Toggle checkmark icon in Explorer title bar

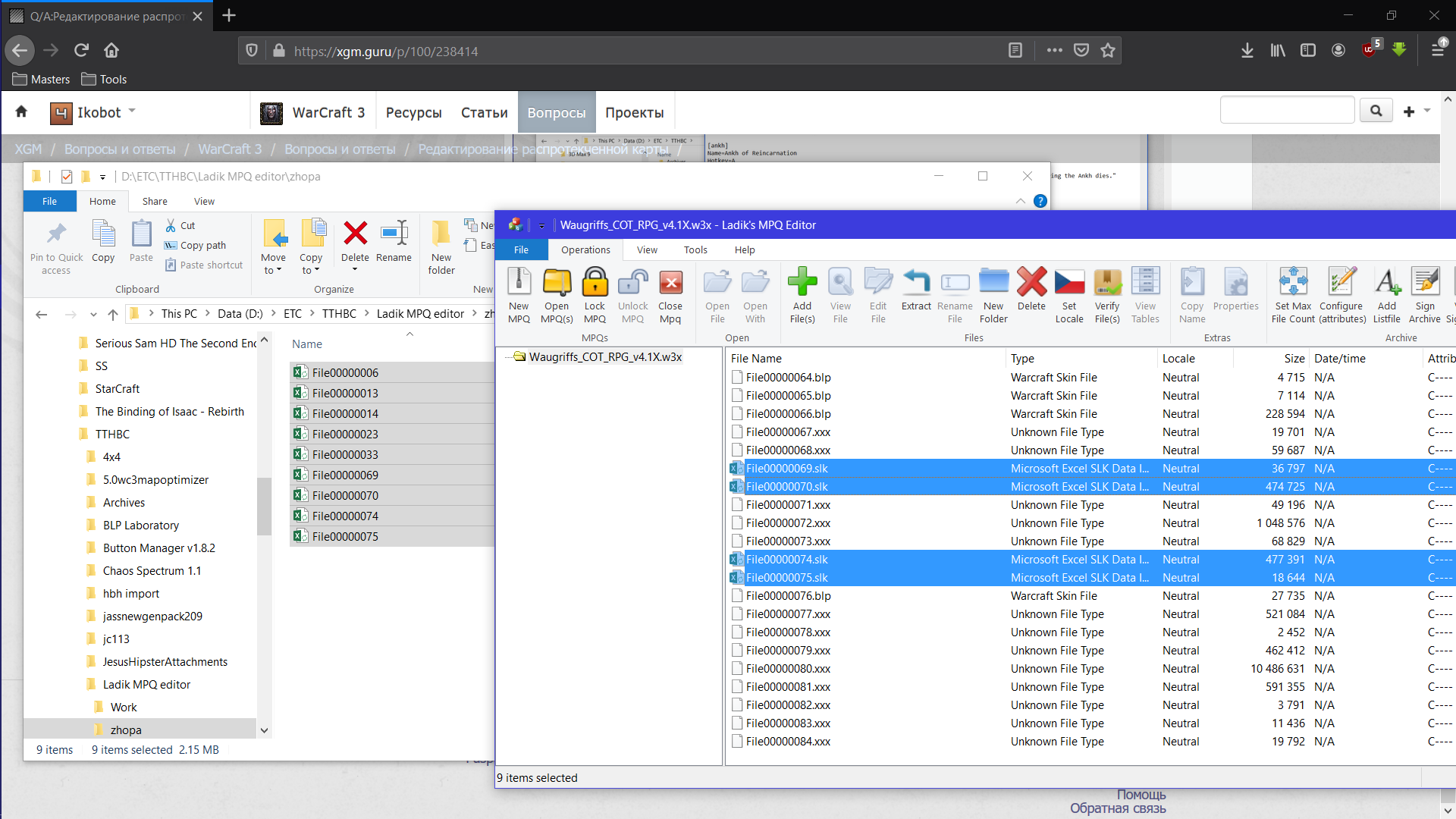(67, 177)
